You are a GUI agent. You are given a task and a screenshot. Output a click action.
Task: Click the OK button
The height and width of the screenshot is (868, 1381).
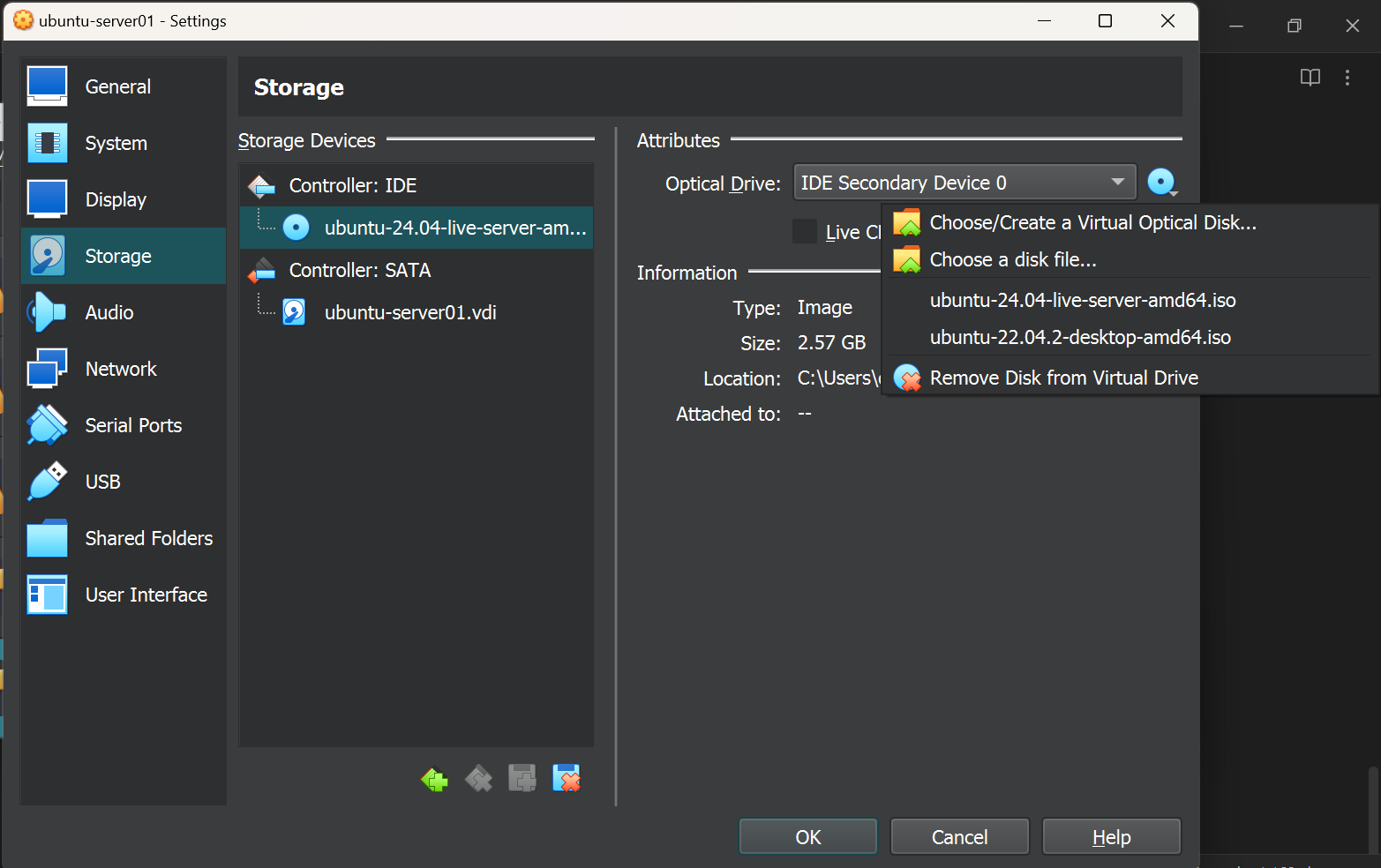click(807, 836)
